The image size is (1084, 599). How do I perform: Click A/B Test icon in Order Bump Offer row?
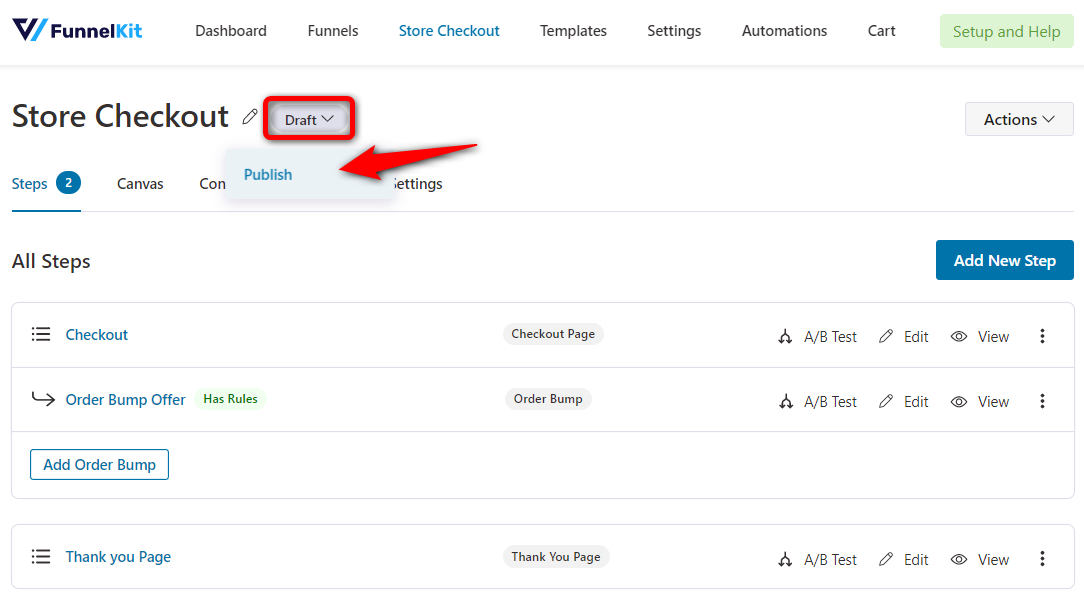[785, 402]
